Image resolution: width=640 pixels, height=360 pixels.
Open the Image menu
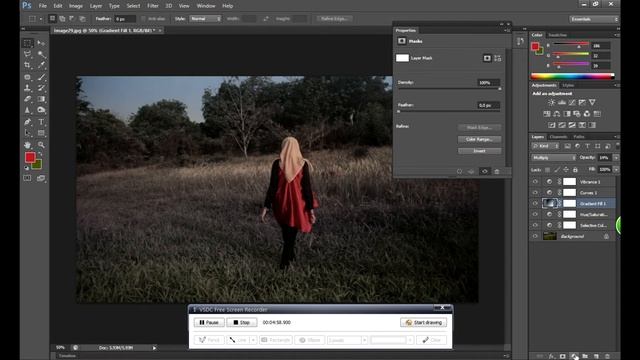(x=76, y=6)
